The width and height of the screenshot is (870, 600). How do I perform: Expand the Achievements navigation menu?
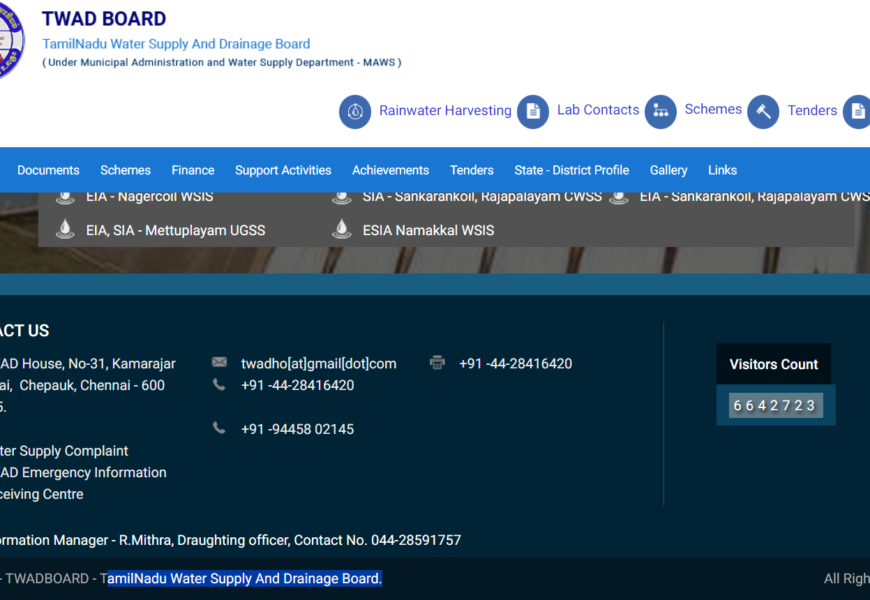click(x=390, y=170)
